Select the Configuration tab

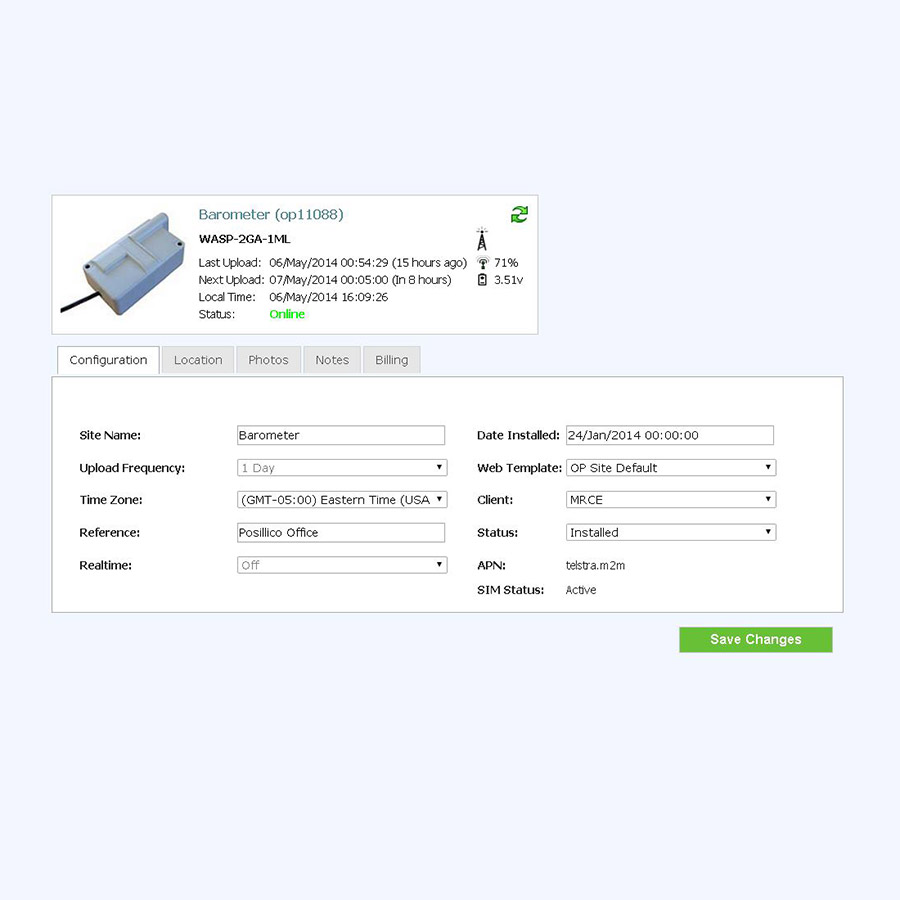(108, 360)
